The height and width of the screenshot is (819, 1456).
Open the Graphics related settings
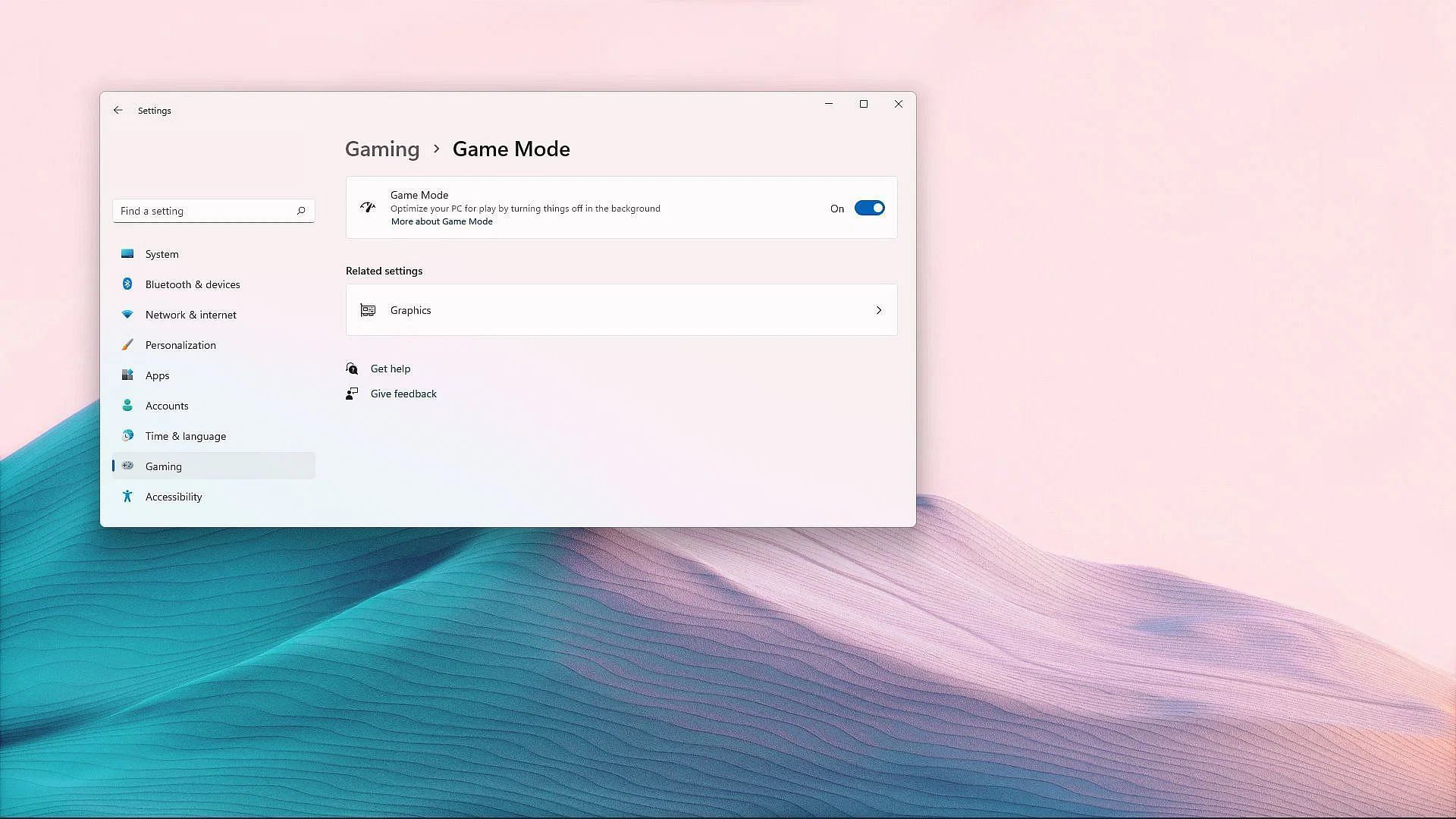(620, 309)
